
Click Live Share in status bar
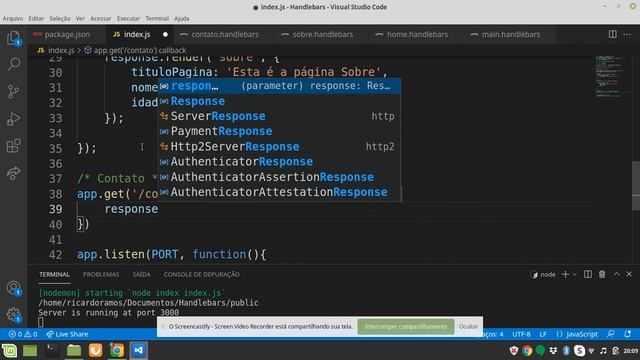67,334
